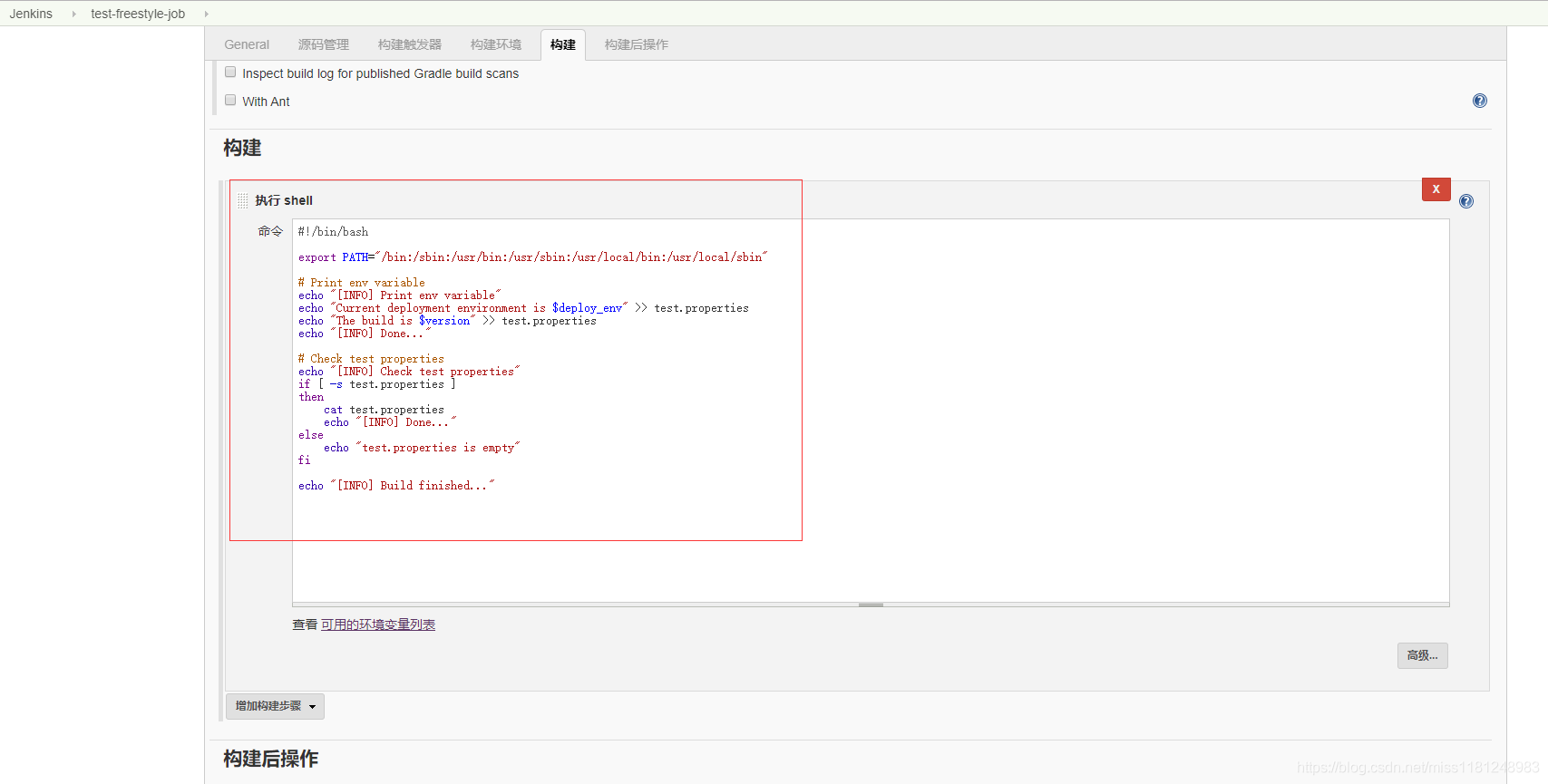Click inside the shell command text area
This screenshot has height=784, width=1548.
click(x=871, y=411)
